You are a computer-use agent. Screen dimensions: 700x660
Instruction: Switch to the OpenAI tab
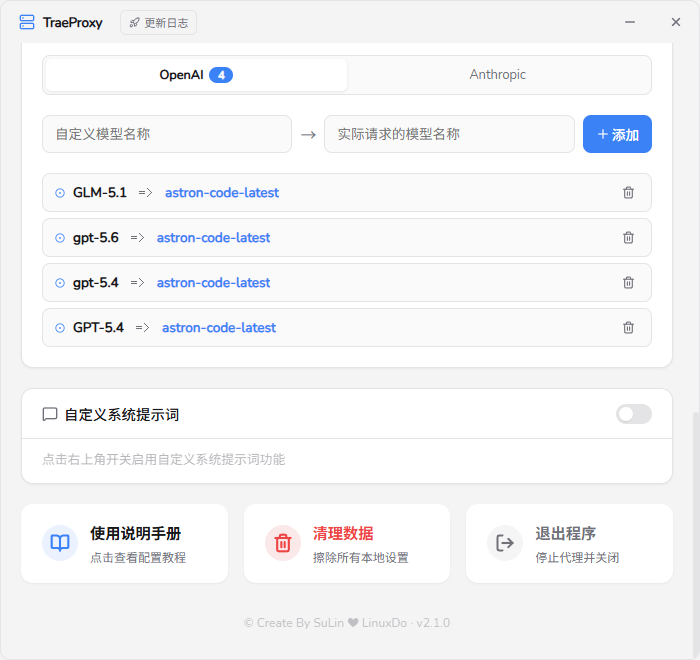pyautogui.click(x=196, y=75)
